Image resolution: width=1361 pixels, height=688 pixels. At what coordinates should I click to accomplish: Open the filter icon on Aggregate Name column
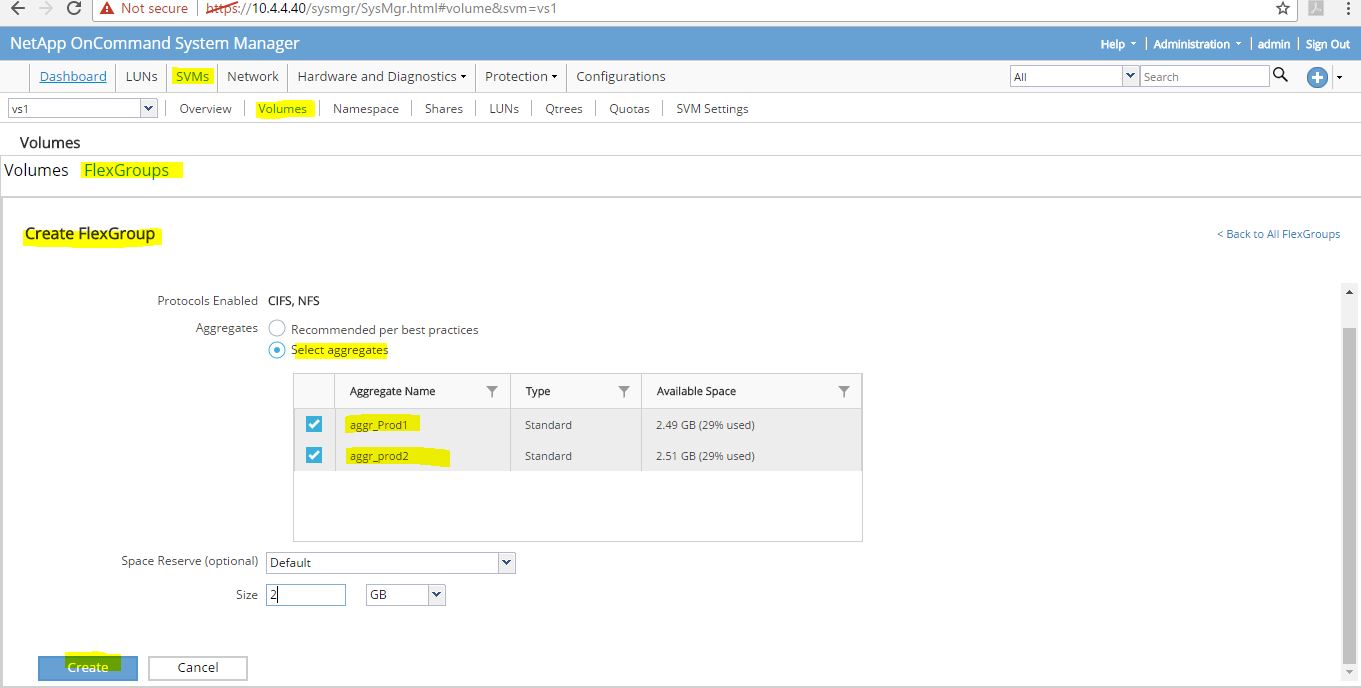(491, 390)
